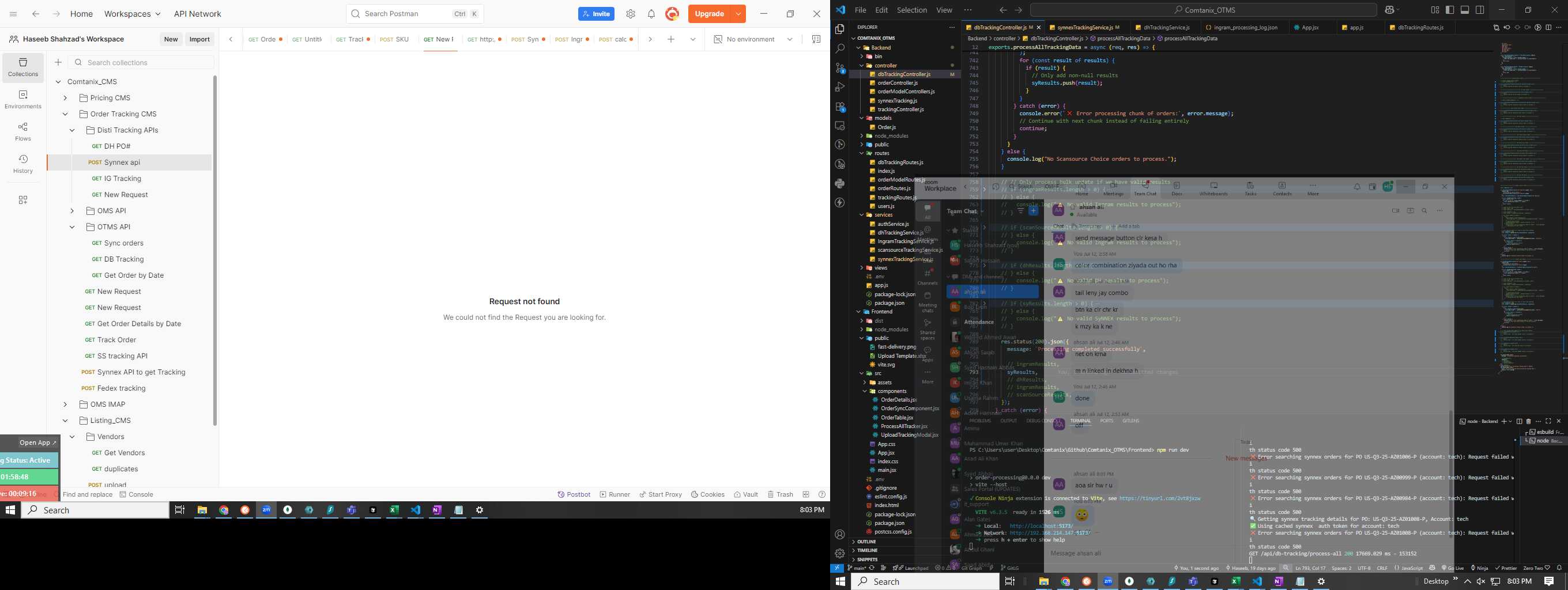
Task: Click the create new collection plus icon
Action: pyautogui.click(x=58, y=62)
